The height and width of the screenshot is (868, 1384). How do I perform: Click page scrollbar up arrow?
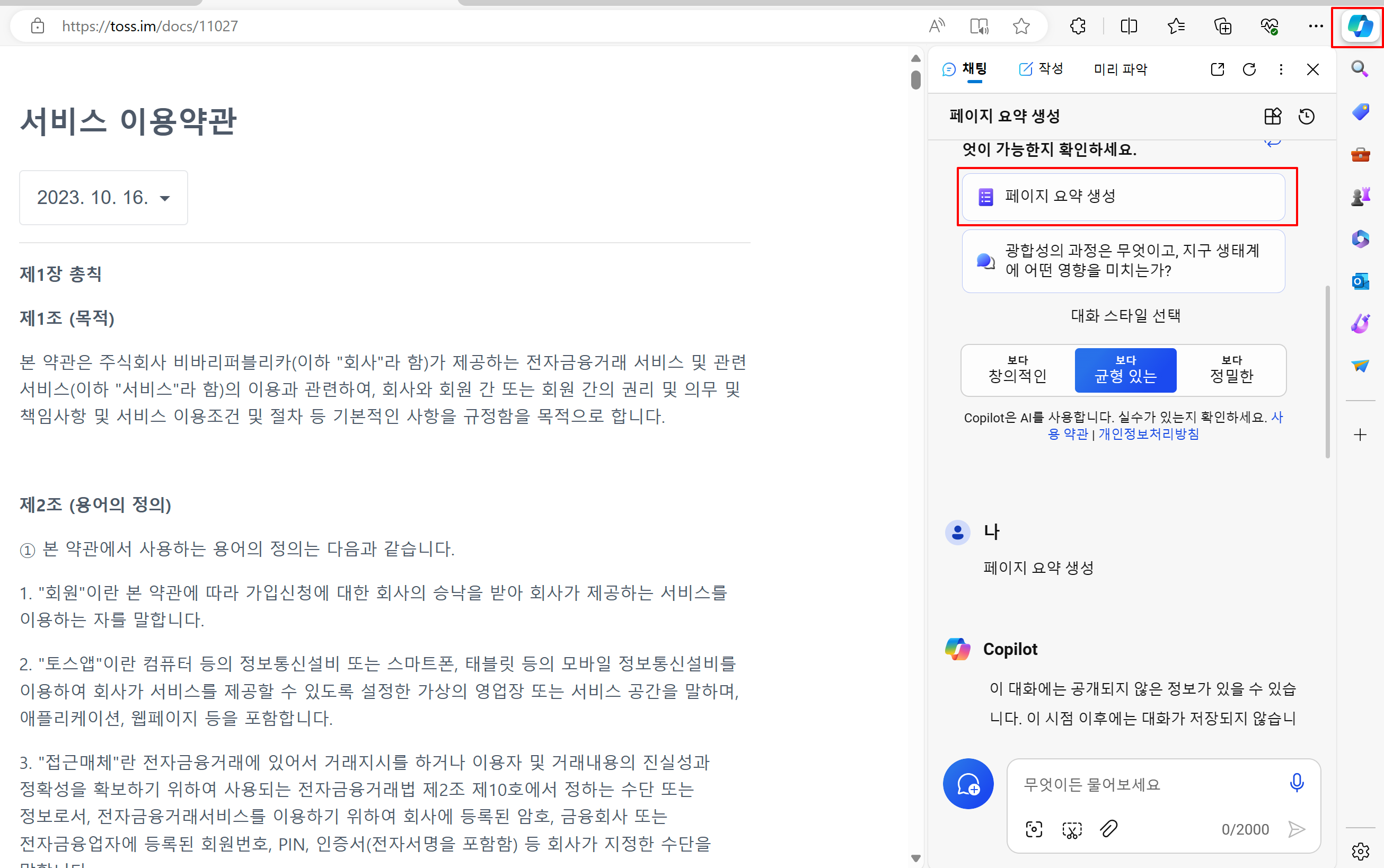click(x=915, y=58)
